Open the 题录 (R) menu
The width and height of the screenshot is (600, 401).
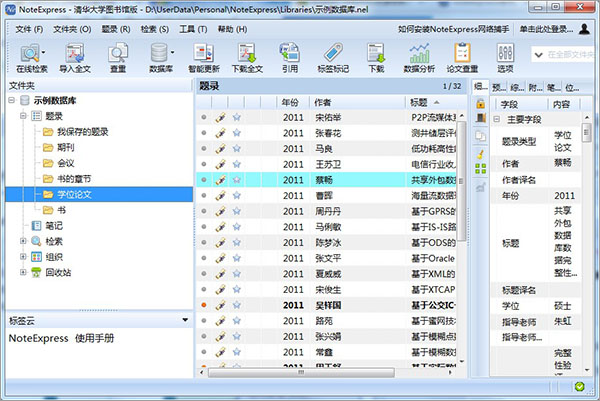tap(116, 29)
